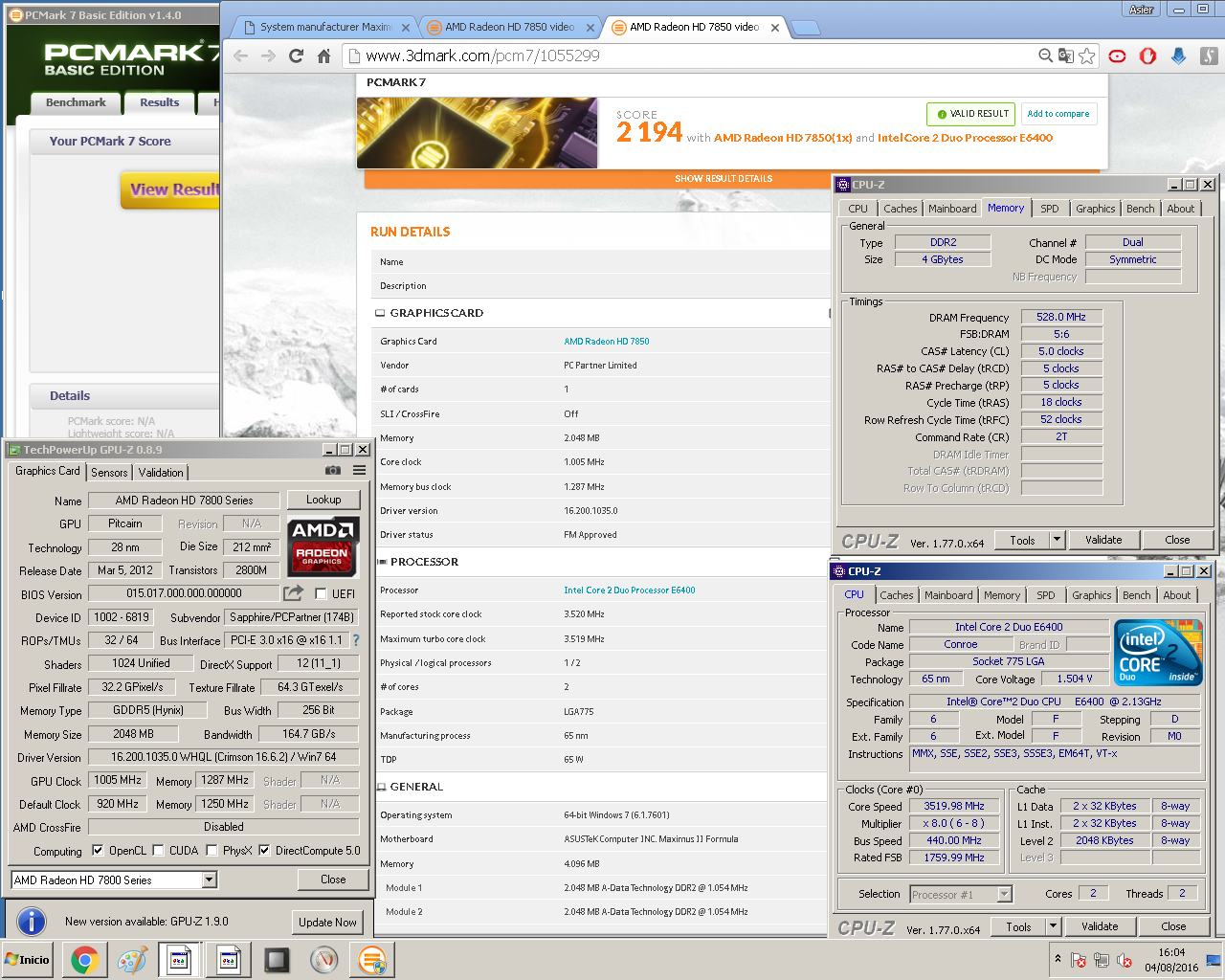Open the zoom magnifier icon in address bar
Viewport: 1225px width, 980px height.
click(x=1046, y=56)
